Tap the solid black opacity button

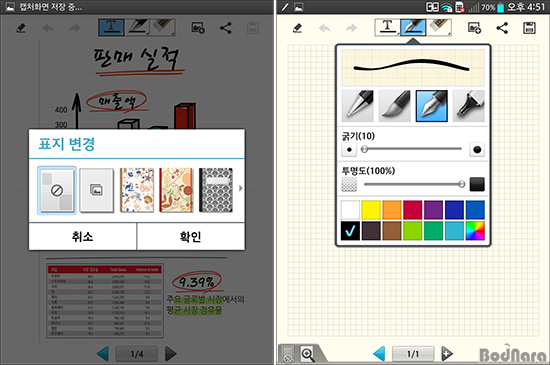(477, 184)
